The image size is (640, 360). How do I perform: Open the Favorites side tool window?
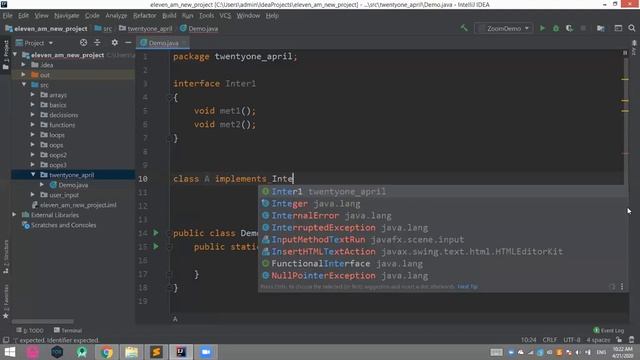(6, 301)
